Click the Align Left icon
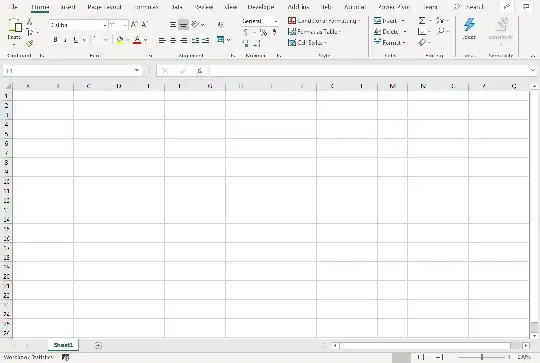 tap(162, 41)
